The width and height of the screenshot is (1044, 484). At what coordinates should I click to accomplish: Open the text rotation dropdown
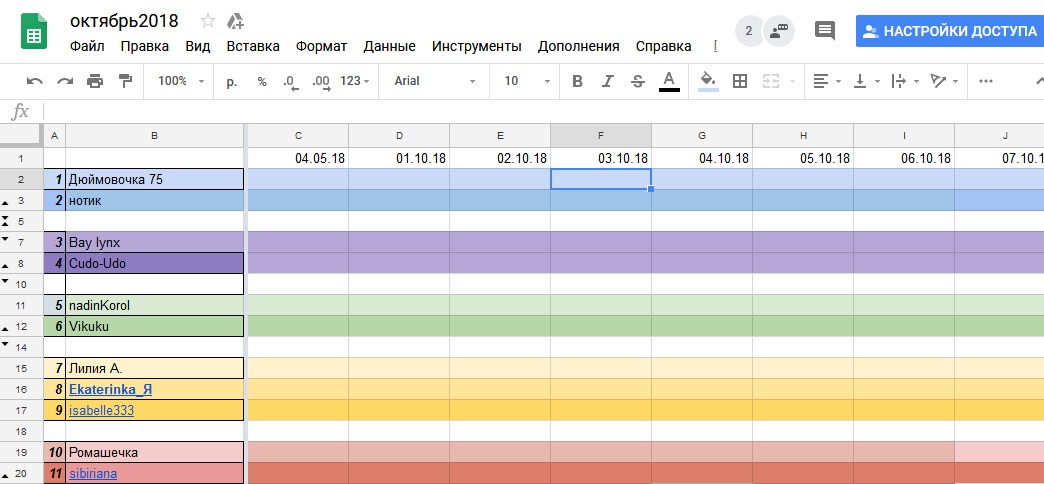pyautogui.click(x=945, y=81)
